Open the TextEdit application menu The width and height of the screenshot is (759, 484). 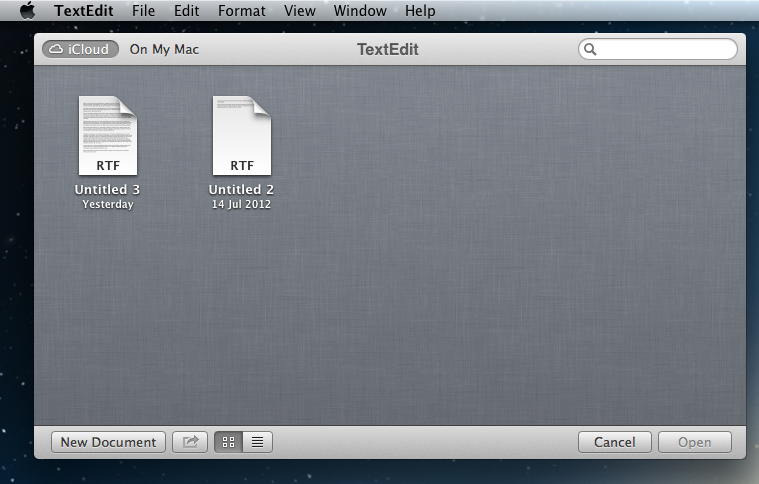[x=84, y=11]
